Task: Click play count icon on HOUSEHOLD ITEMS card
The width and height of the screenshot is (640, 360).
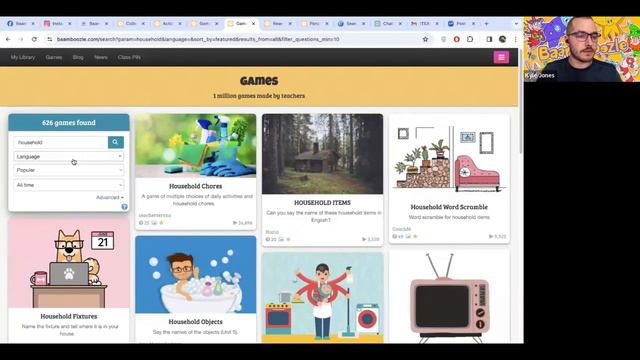Action: click(x=364, y=239)
